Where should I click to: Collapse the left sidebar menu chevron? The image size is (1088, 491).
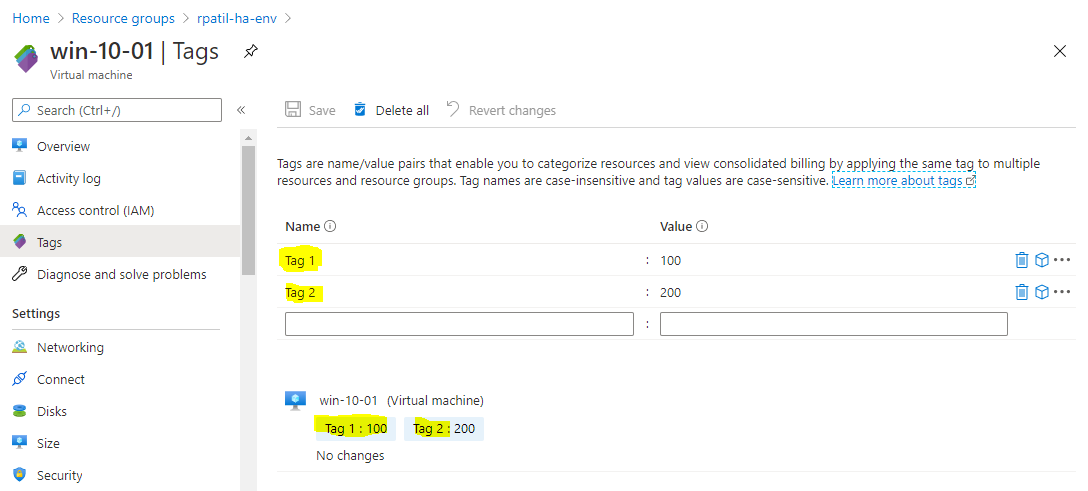click(241, 110)
